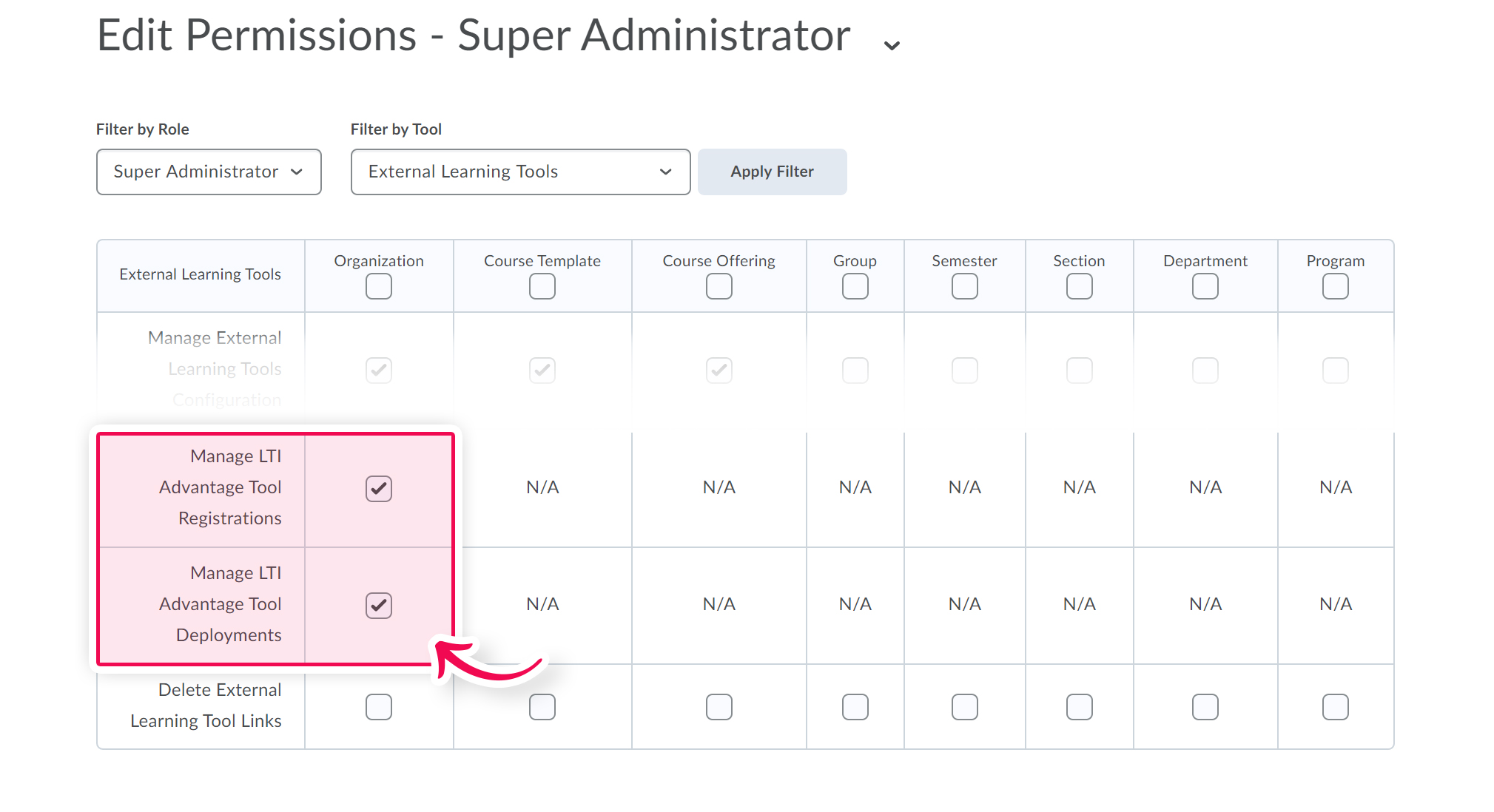Open the Filter by Role dropdown
The width and height of the screenshot is (1494, 812).
(x=209, y=172)
